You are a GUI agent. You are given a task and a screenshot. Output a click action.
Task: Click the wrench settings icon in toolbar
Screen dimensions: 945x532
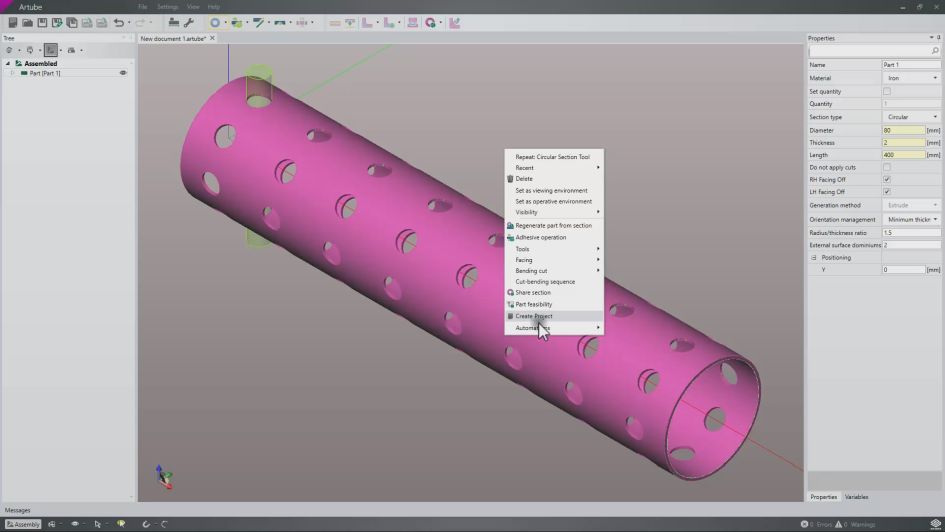click(188, 22)
